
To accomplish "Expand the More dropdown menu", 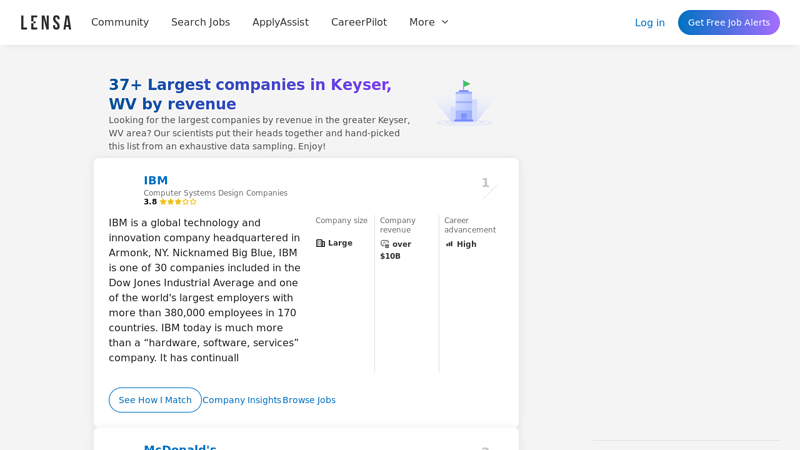I will coord(429,22).
